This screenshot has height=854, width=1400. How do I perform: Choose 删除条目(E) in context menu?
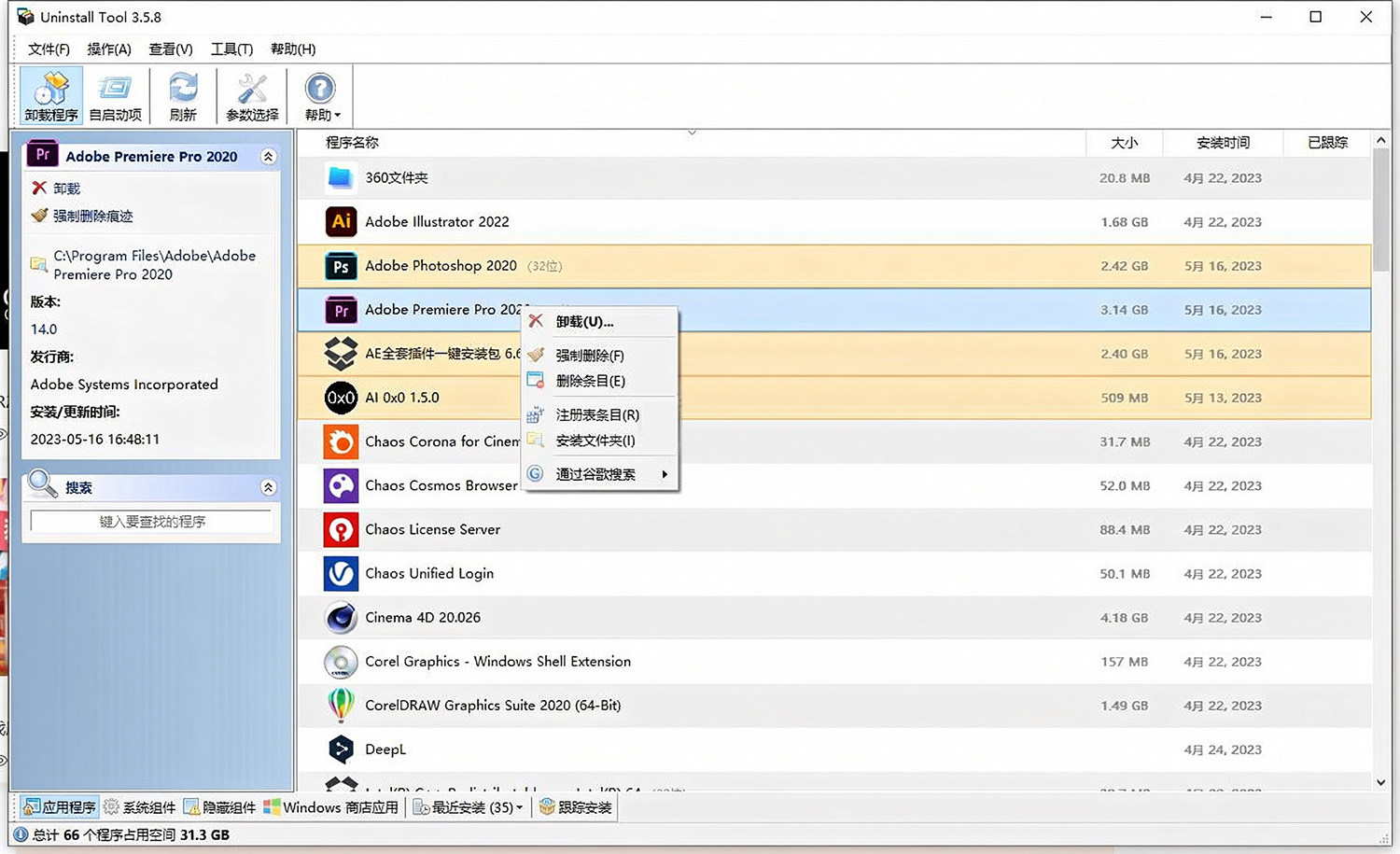point(600,381)
